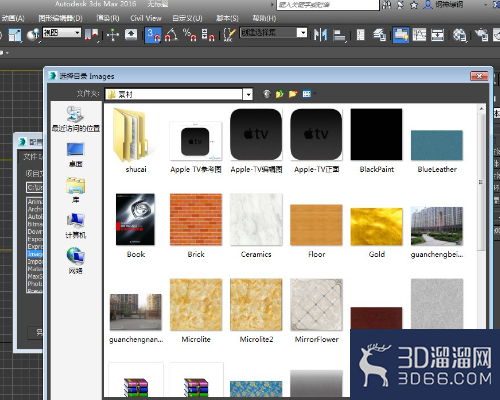
Task: Open the 图形编辑器(D) menu
Action: [60, 18]
